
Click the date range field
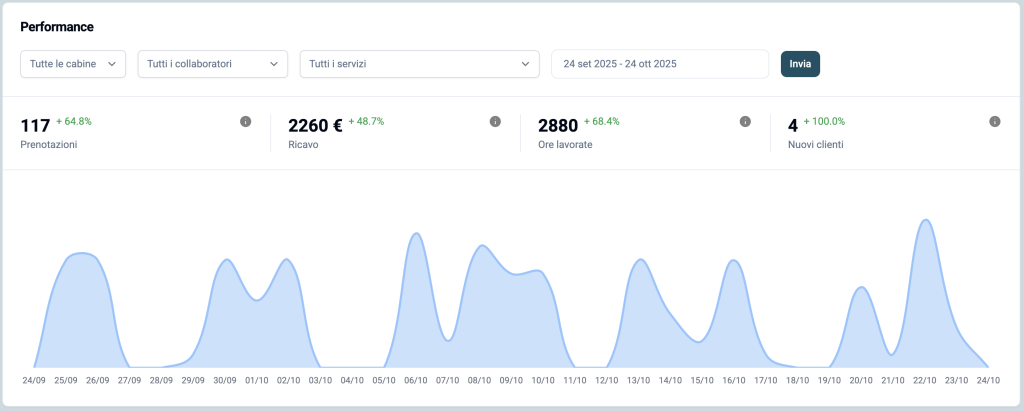[x=659, y=64]
